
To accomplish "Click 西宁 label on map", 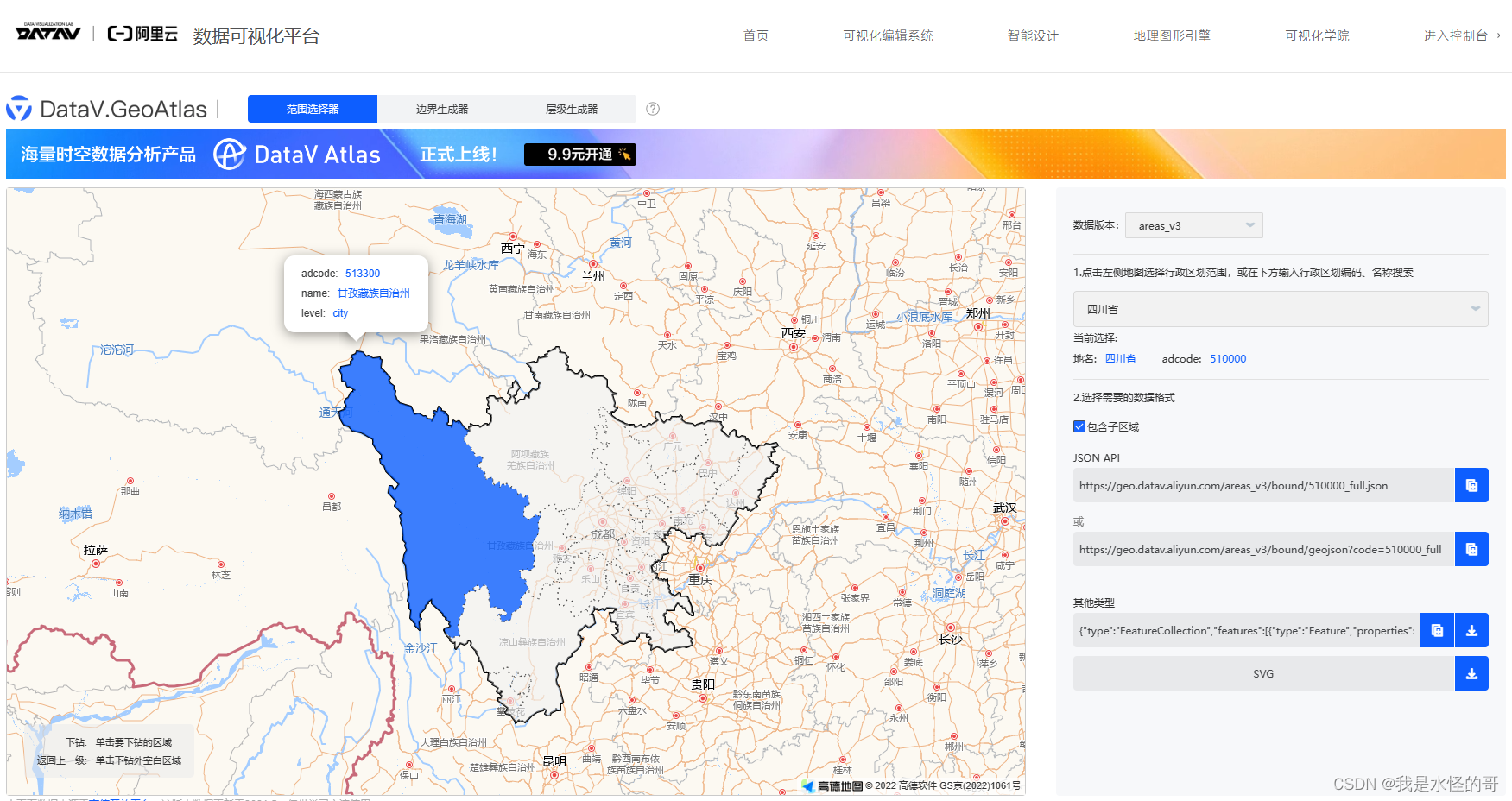I will (x=513, y=249).
